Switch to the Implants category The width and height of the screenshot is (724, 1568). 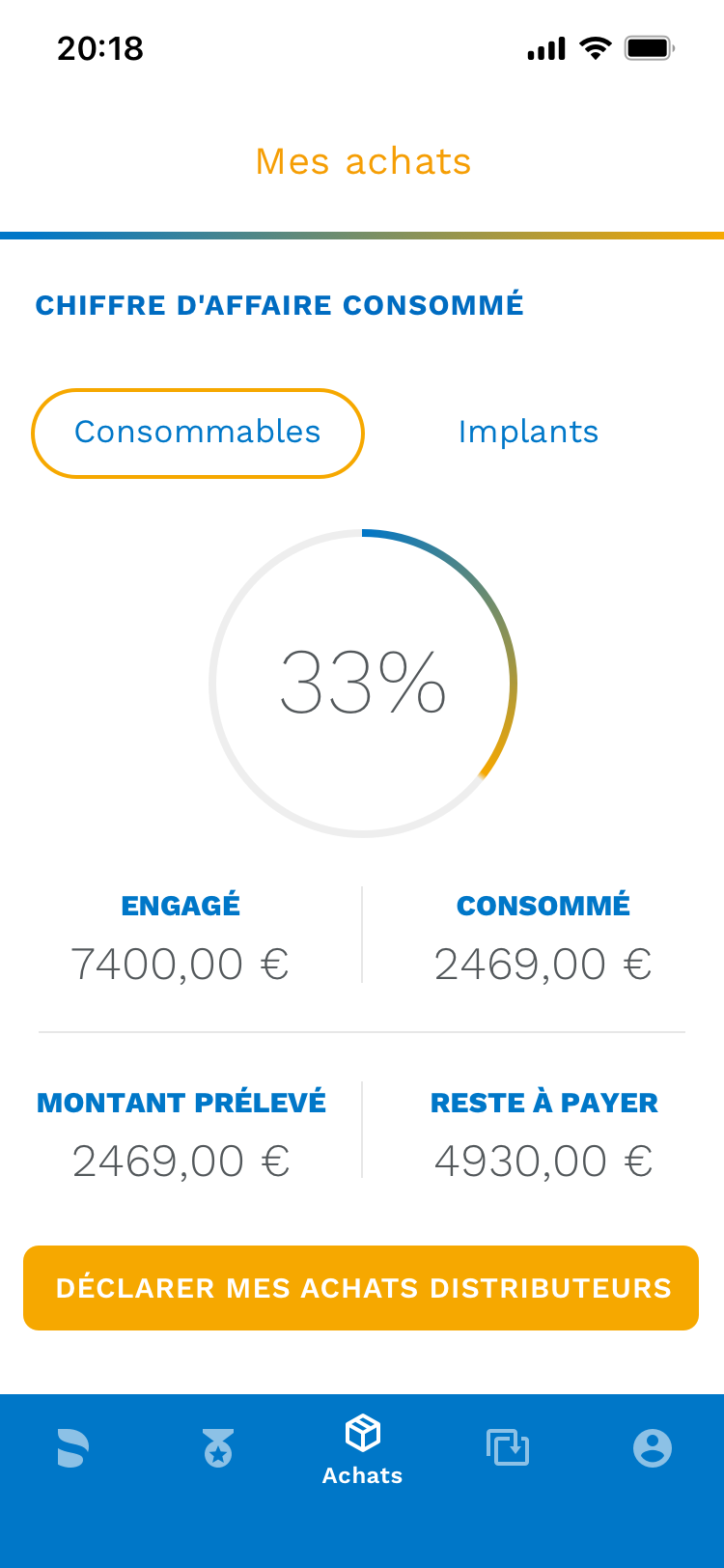(x=528, y=433)
